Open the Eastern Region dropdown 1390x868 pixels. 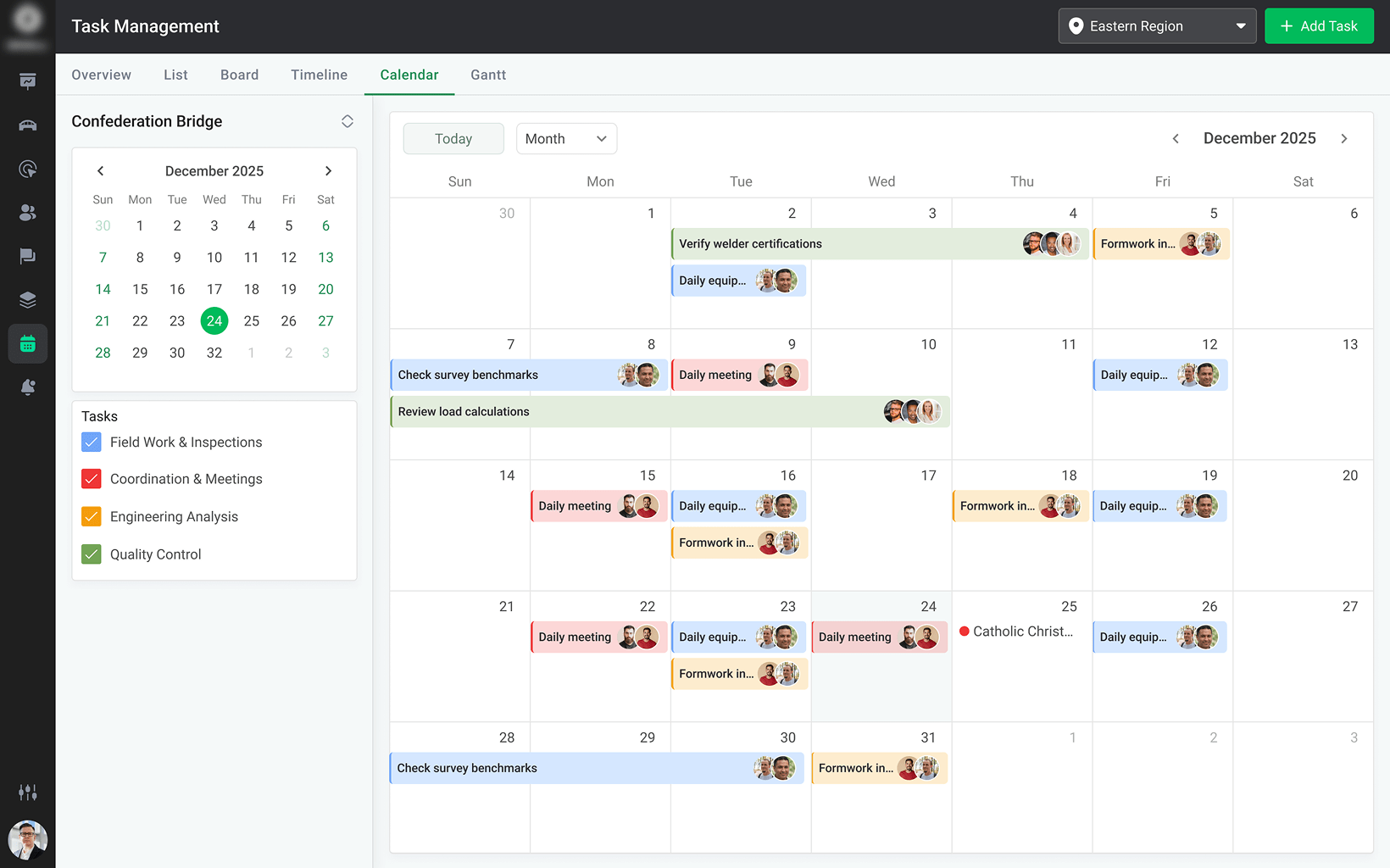[x=1156, y=25]
